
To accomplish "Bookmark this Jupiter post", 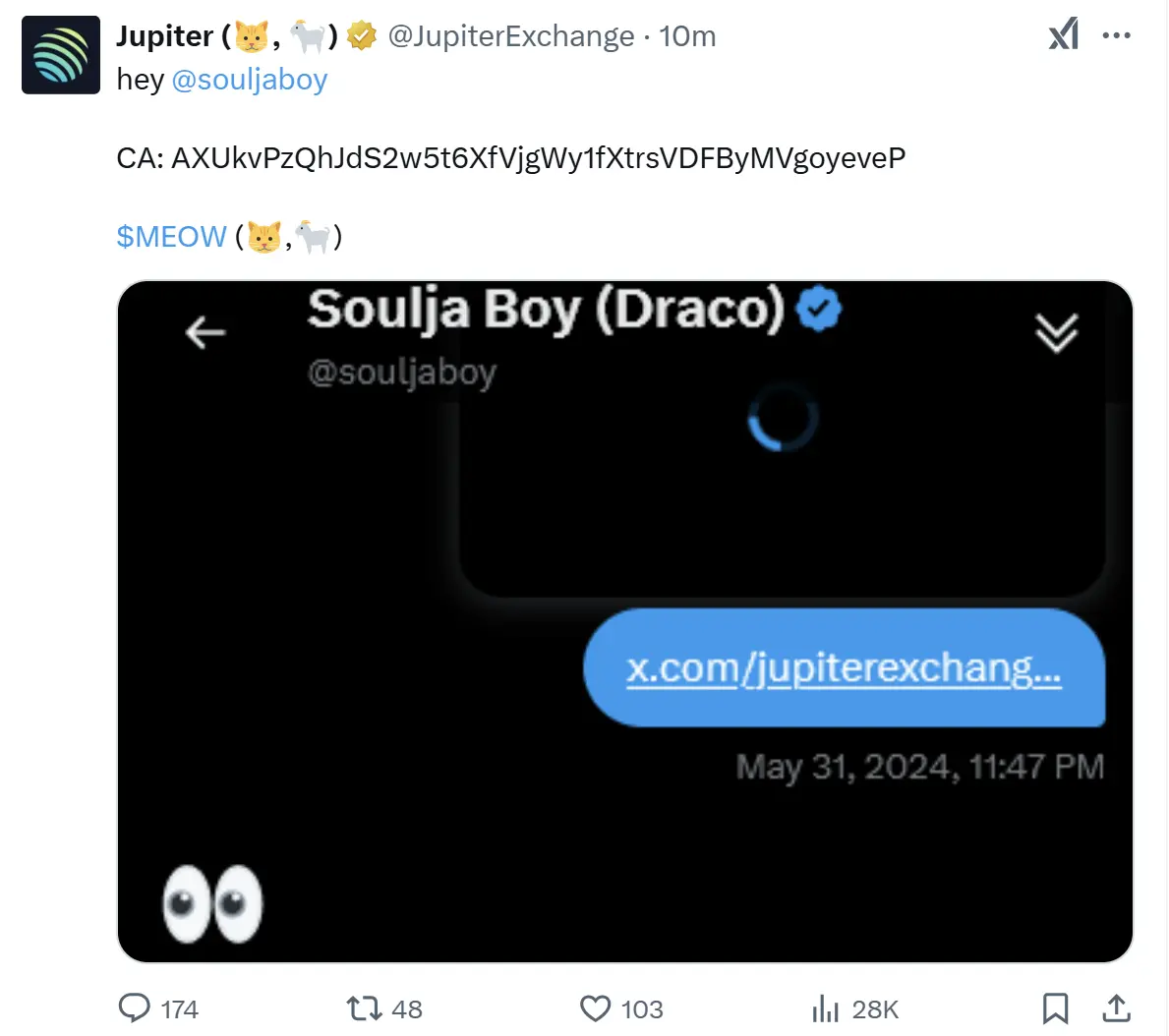I will click(1055, 1008).
